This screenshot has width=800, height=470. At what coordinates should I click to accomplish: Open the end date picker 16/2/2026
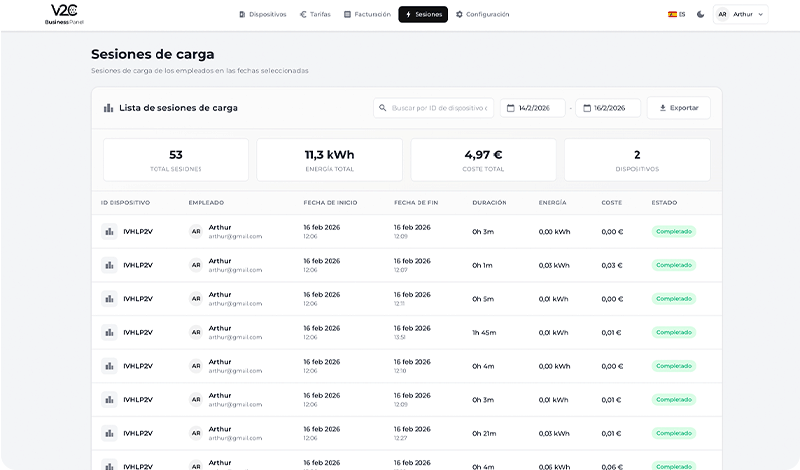coord(608,108)
